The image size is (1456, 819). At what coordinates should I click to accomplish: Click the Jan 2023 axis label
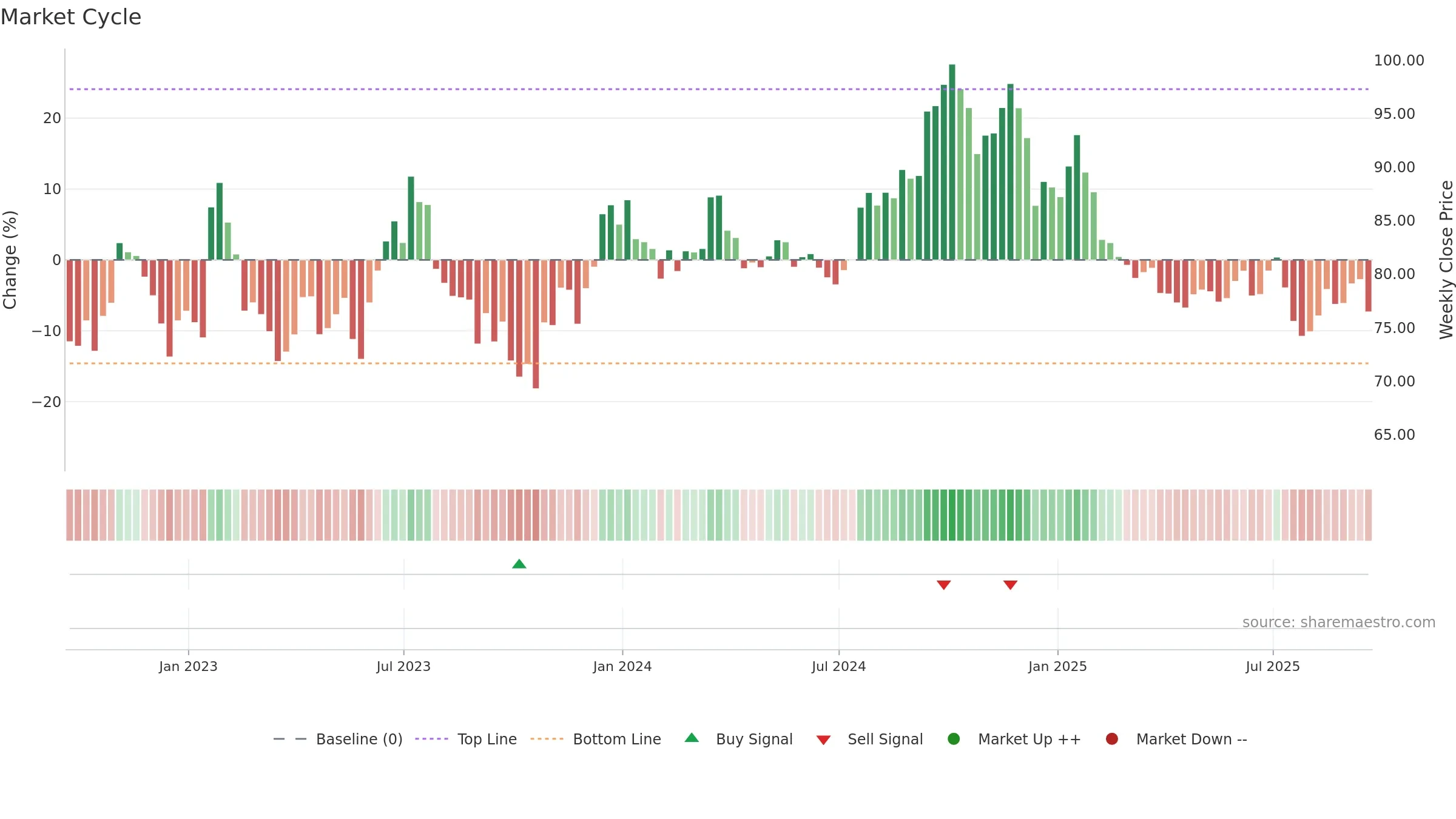(x=188, y=667)
